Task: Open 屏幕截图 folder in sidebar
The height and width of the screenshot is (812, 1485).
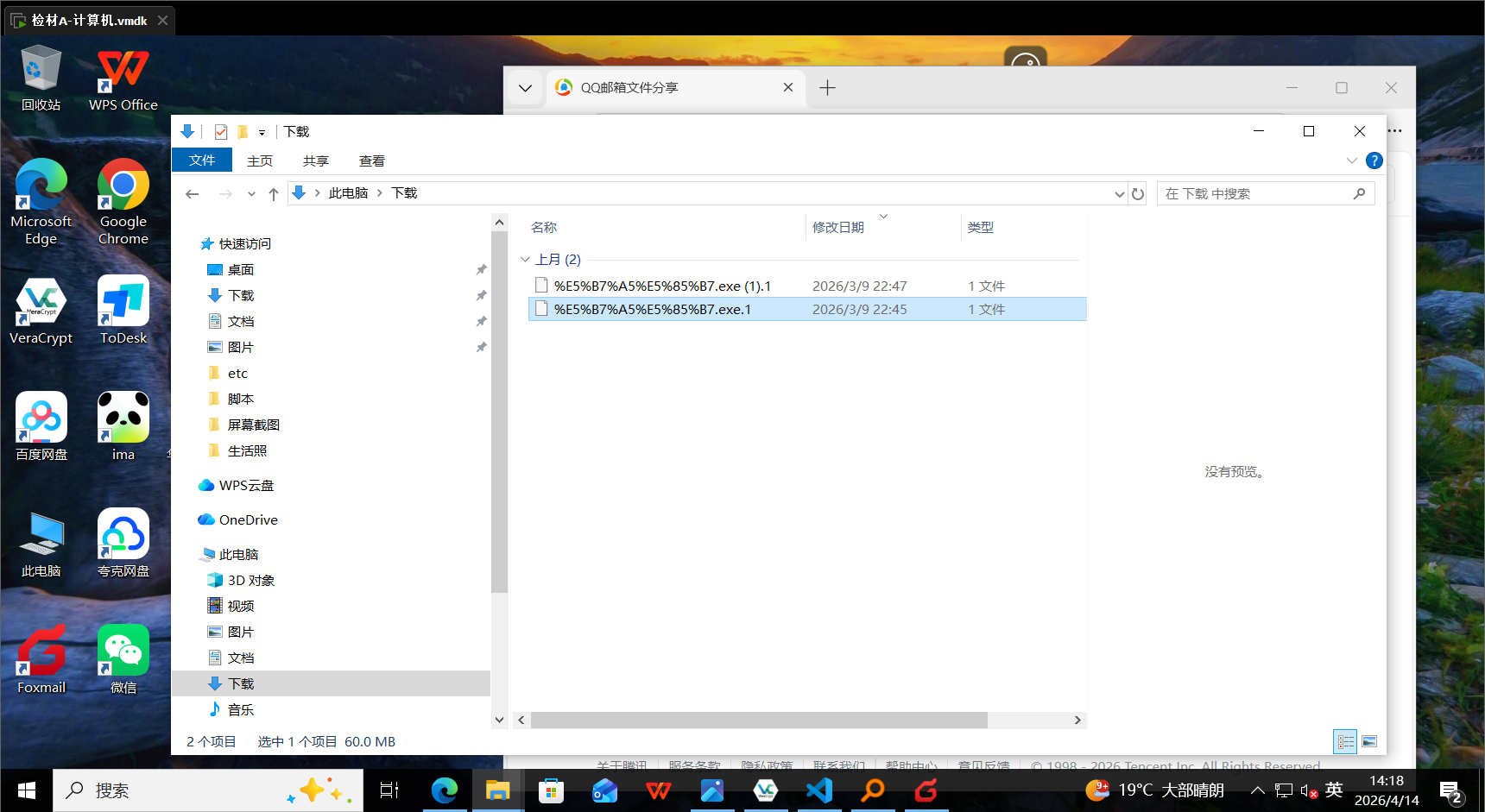Action: [254, 425]
